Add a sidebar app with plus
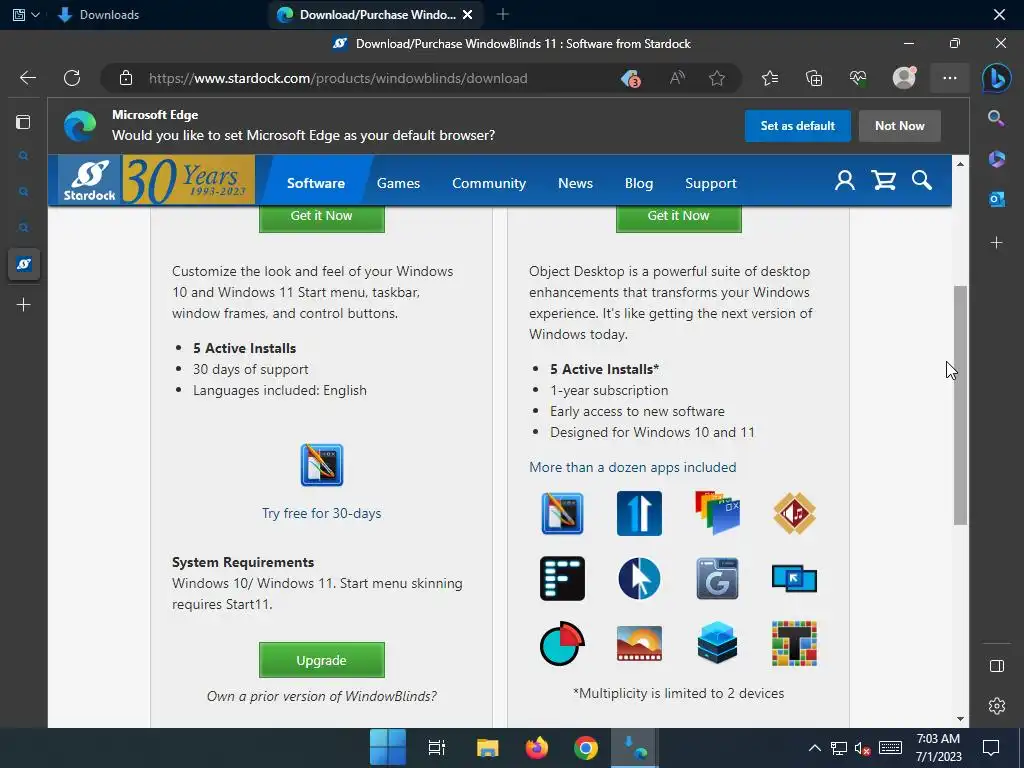1024x768 pixels. (997, 243)
